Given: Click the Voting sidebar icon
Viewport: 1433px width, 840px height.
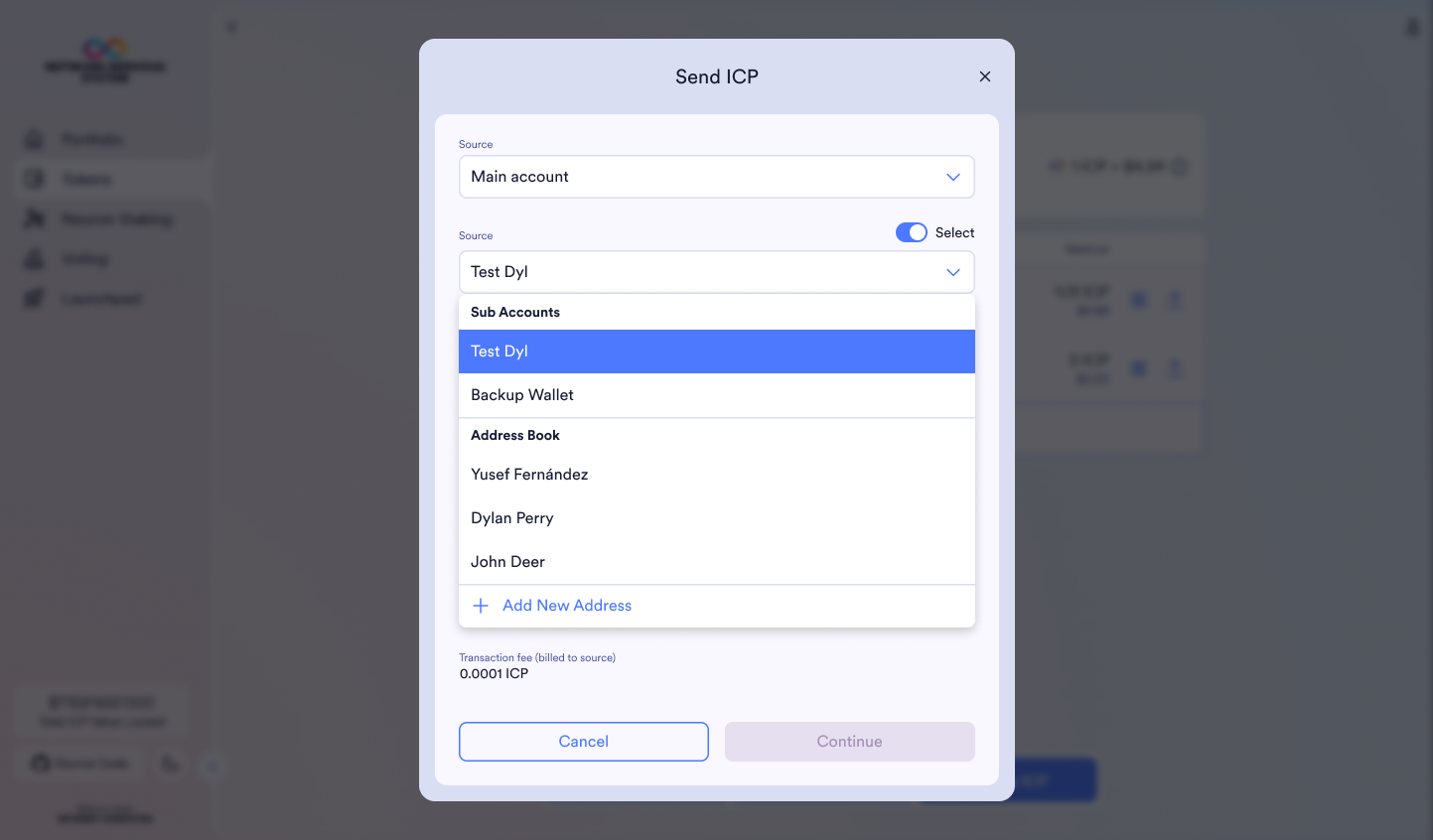Looking at the screenshot, I should 35,259.
